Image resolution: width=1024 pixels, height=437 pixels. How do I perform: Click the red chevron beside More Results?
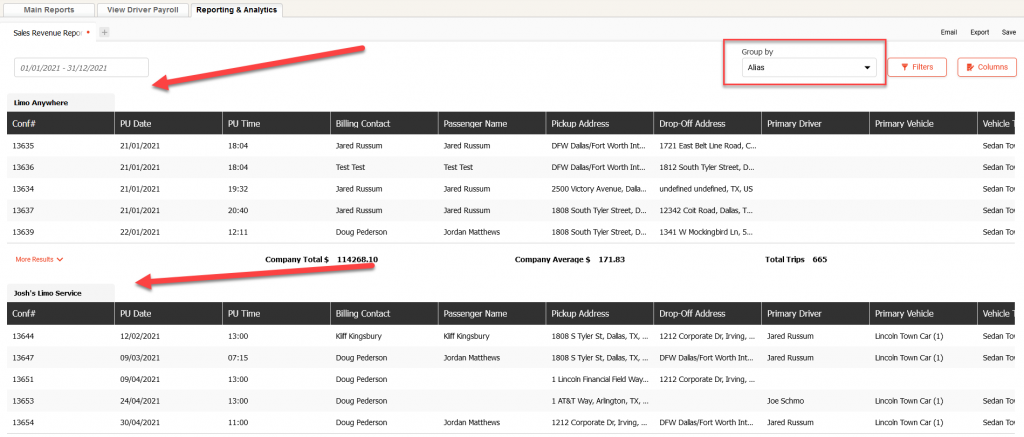coord(60,259)
